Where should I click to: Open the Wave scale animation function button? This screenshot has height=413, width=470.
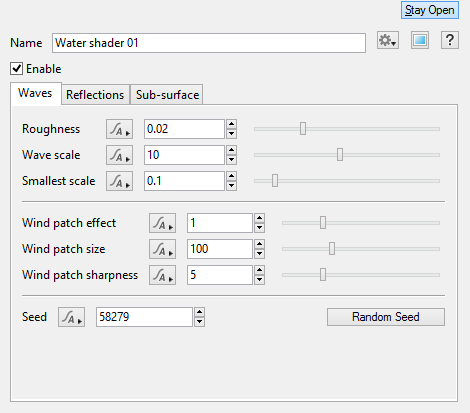click(119, 155)
